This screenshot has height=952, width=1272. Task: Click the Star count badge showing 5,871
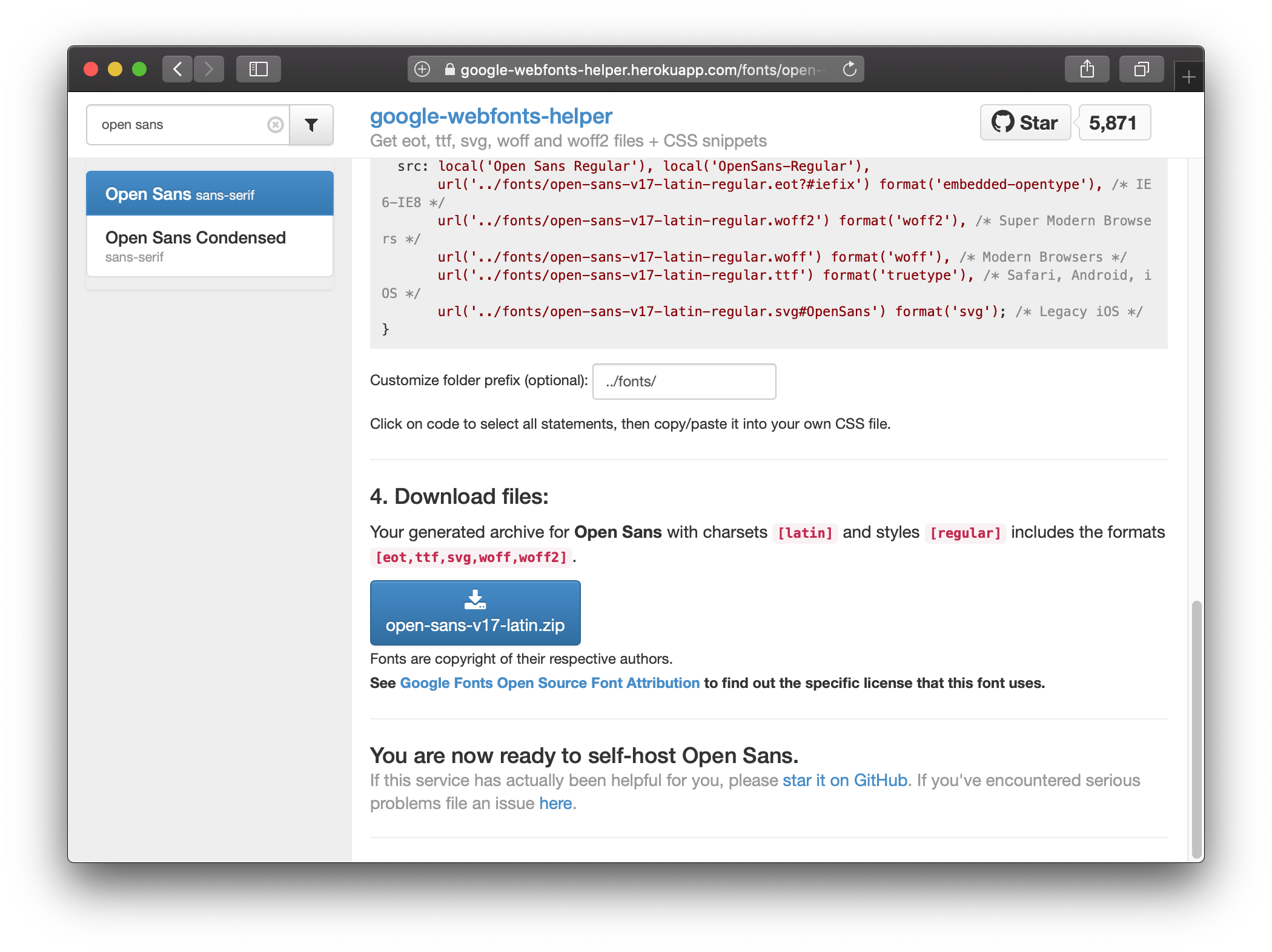[1113, 122]
